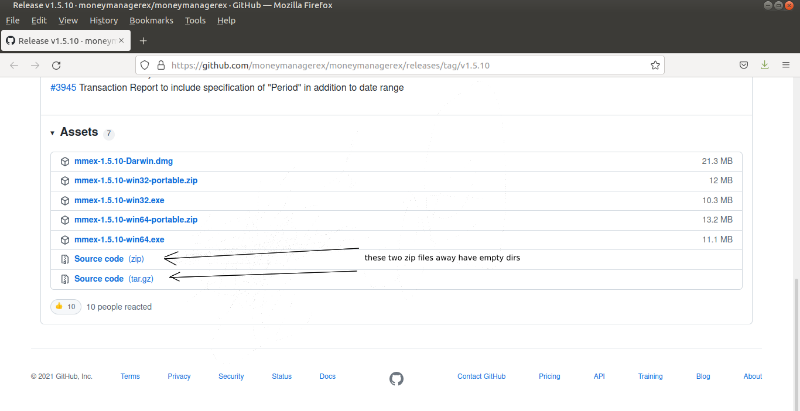800x411 pixels.
Task: Open Pricing footer link
Action: click(x=549, y=376)
